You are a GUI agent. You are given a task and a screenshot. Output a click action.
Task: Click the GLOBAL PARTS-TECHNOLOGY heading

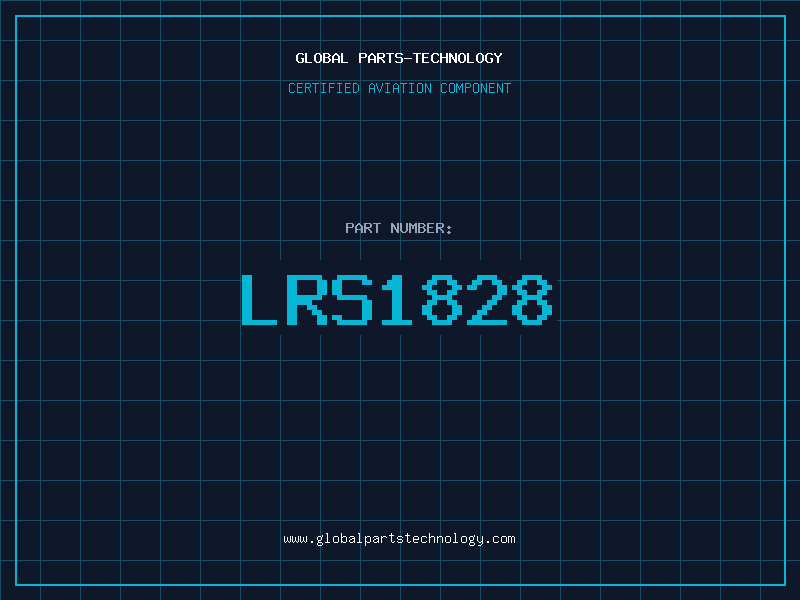click(x=399, y=58)
